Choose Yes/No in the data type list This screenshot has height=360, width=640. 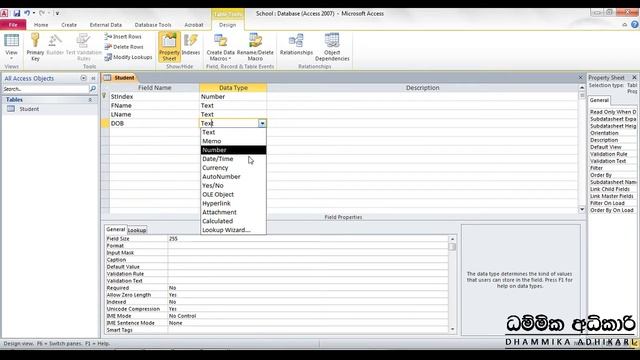(233, 186)
